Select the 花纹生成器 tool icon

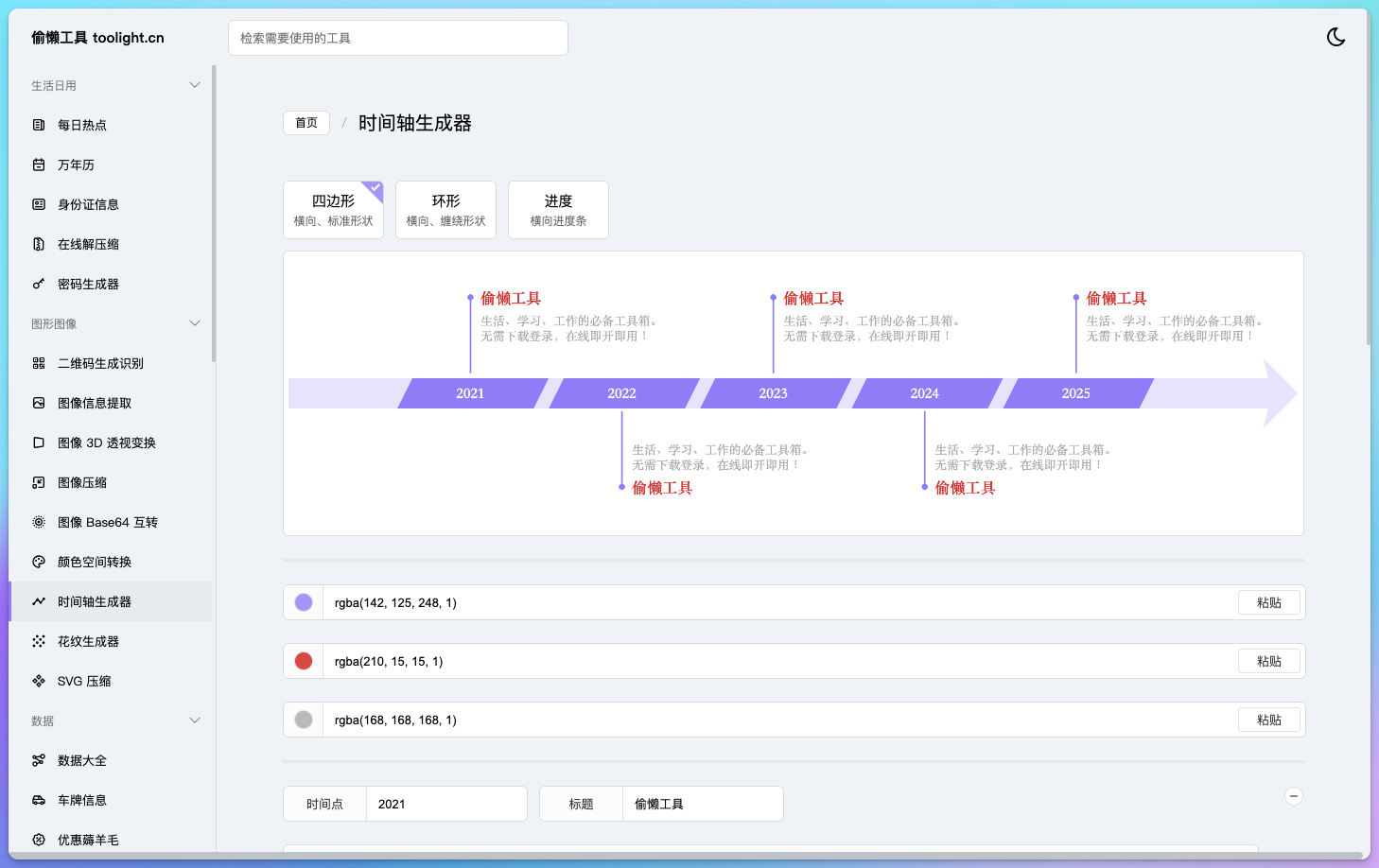38,641
